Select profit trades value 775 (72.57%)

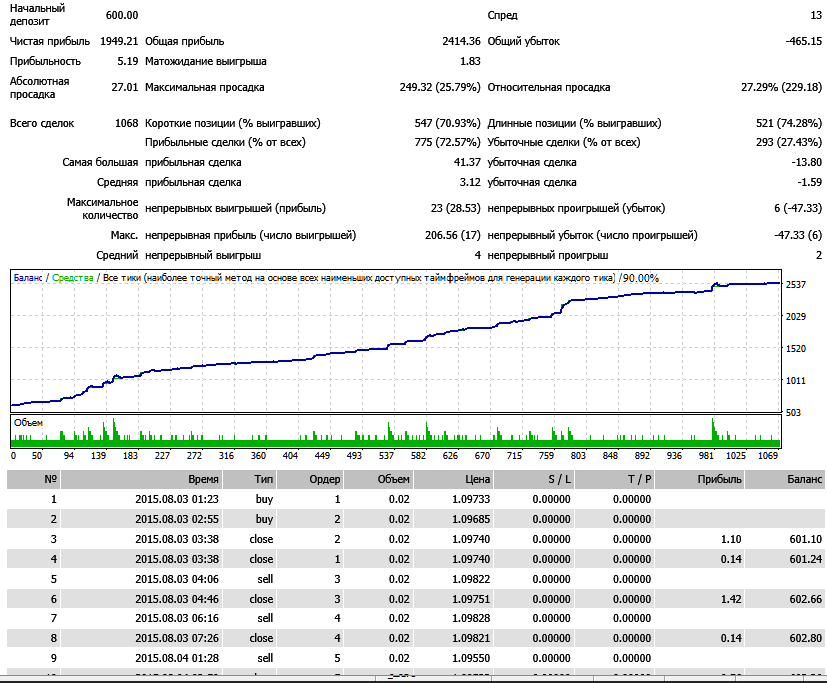click(x=447, y=142)
